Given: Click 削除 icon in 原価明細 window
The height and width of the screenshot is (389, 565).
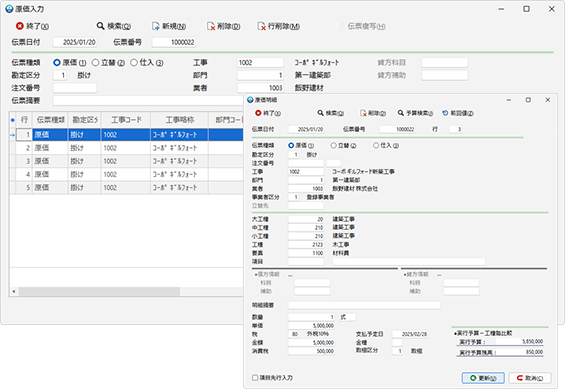Looking at the screenshot, I should click(x=364, y=113).
